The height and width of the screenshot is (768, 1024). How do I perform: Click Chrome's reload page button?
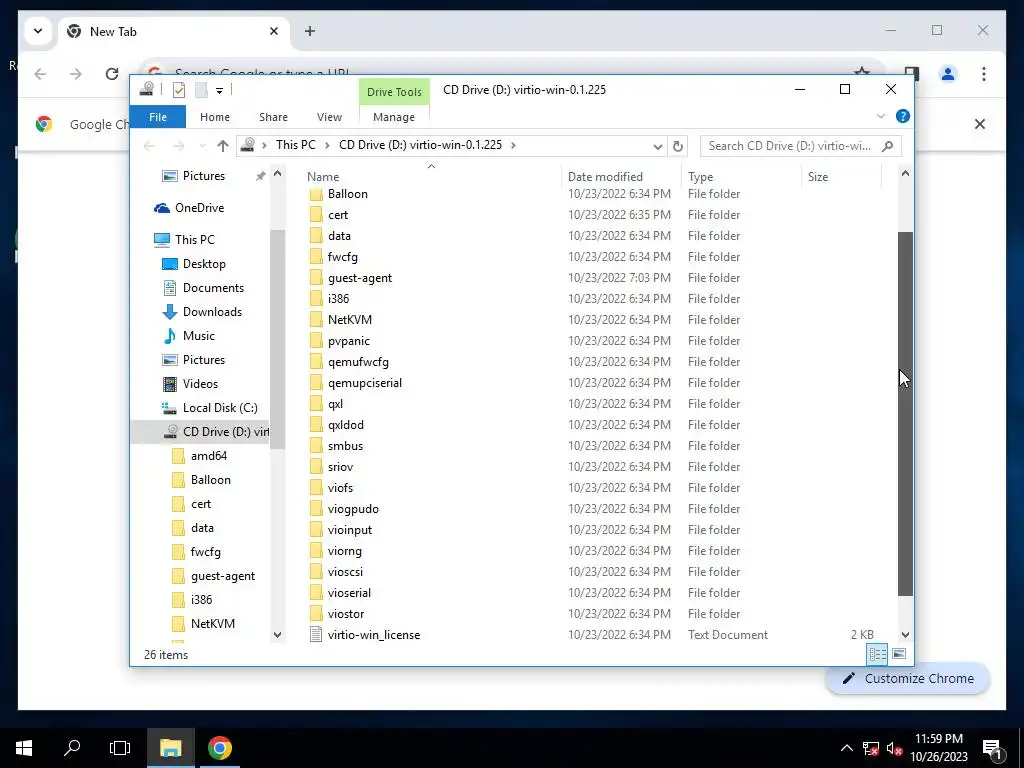(112, 74)
